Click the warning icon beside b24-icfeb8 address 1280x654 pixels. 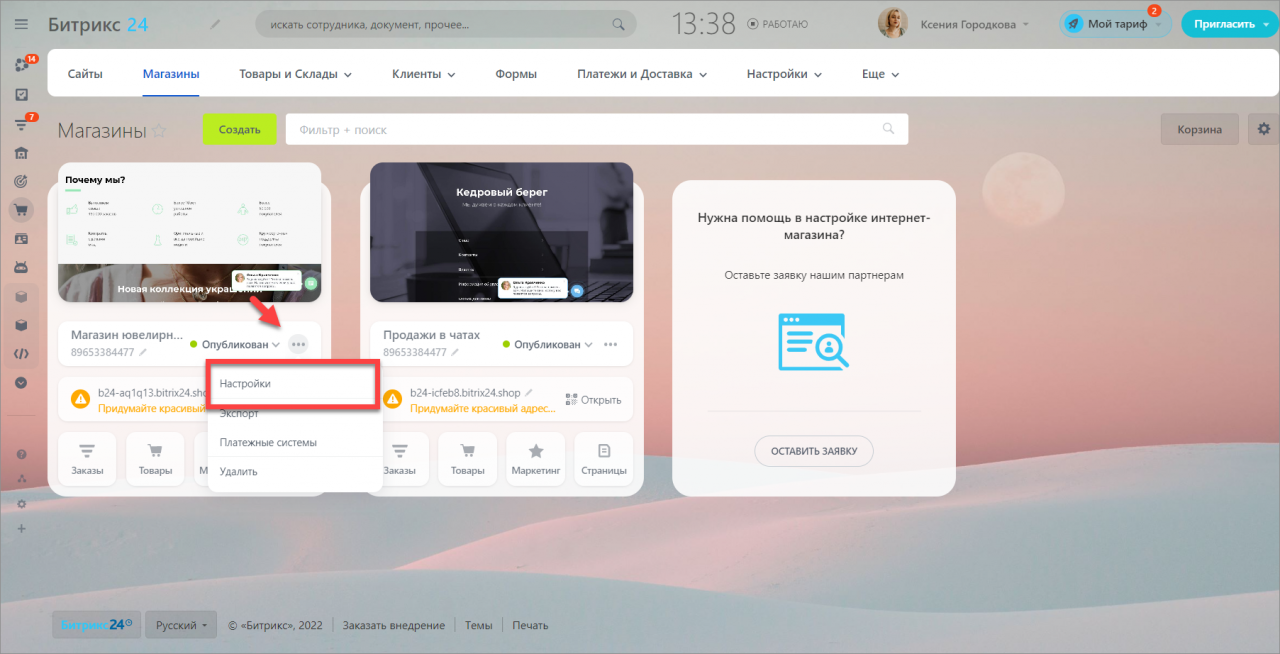[392, 400]
